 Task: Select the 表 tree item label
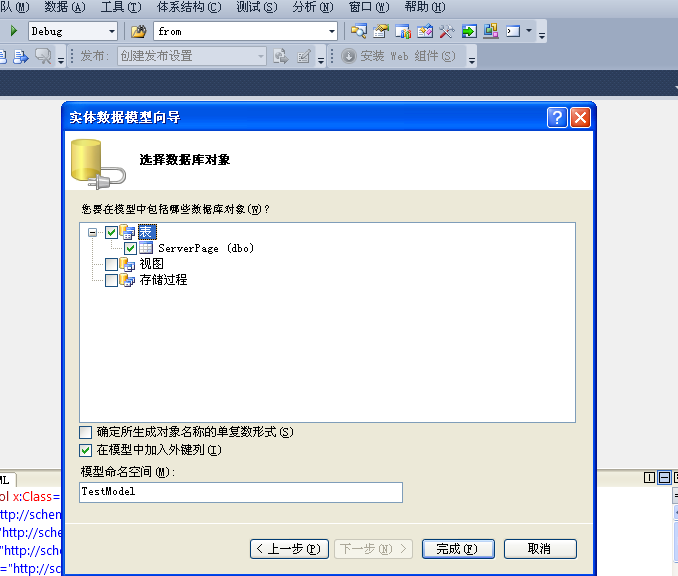point(147,232)
